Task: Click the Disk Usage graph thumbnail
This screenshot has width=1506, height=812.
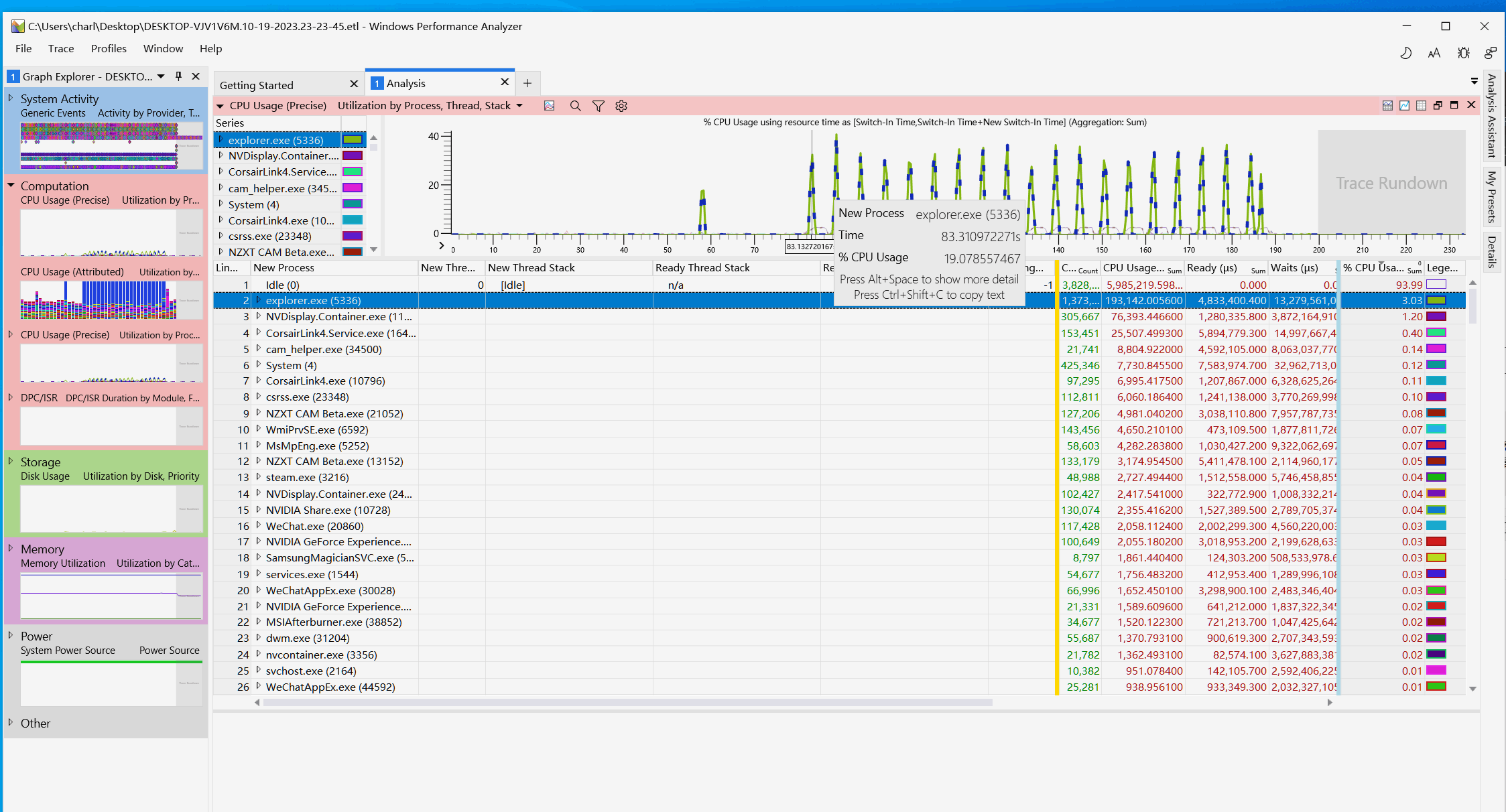Action: (x=111, y=509)
